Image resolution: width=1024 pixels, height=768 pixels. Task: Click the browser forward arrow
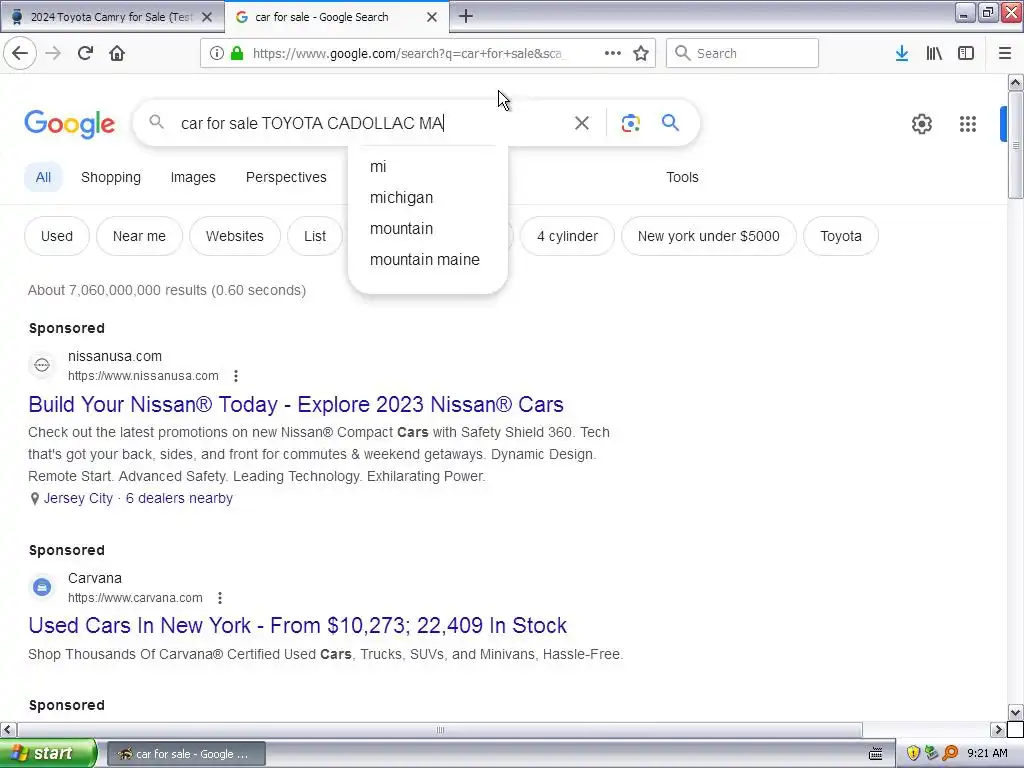point(53,53)
